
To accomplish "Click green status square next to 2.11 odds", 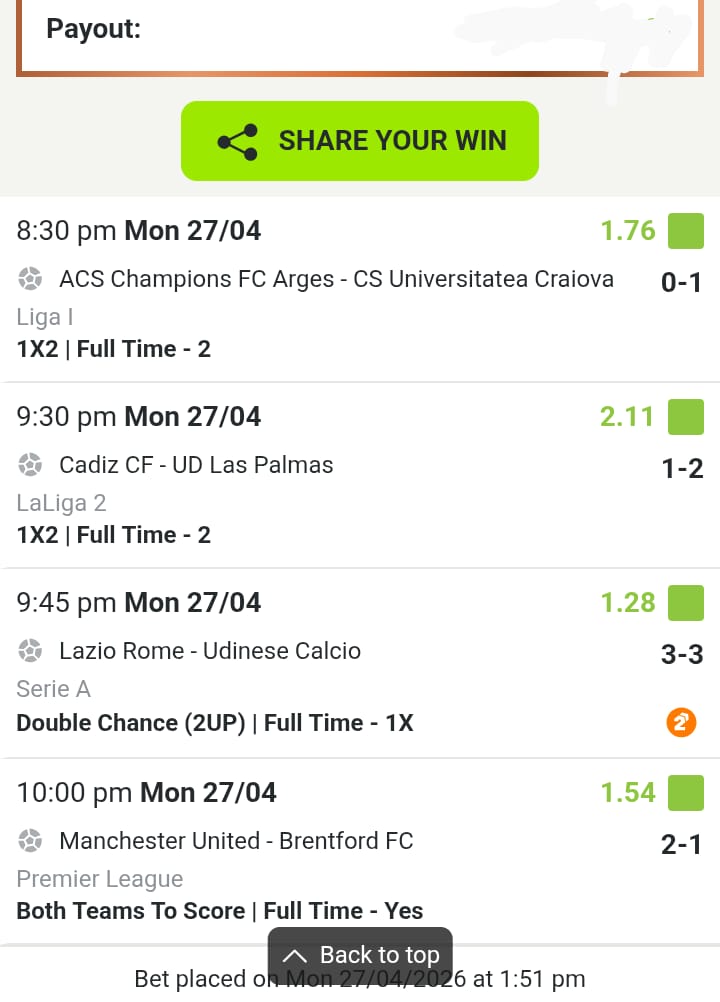I will tap(686, 416).
